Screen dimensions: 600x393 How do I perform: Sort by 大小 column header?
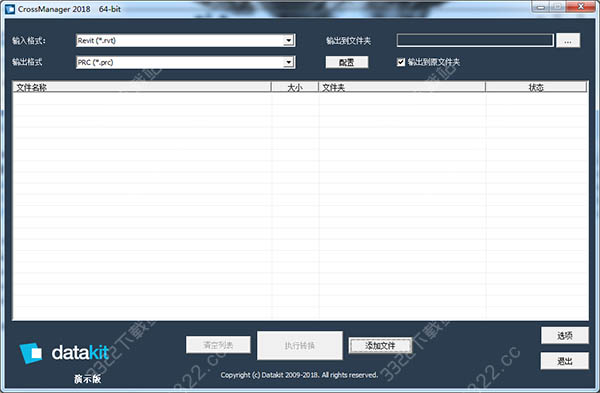(295, 87)
